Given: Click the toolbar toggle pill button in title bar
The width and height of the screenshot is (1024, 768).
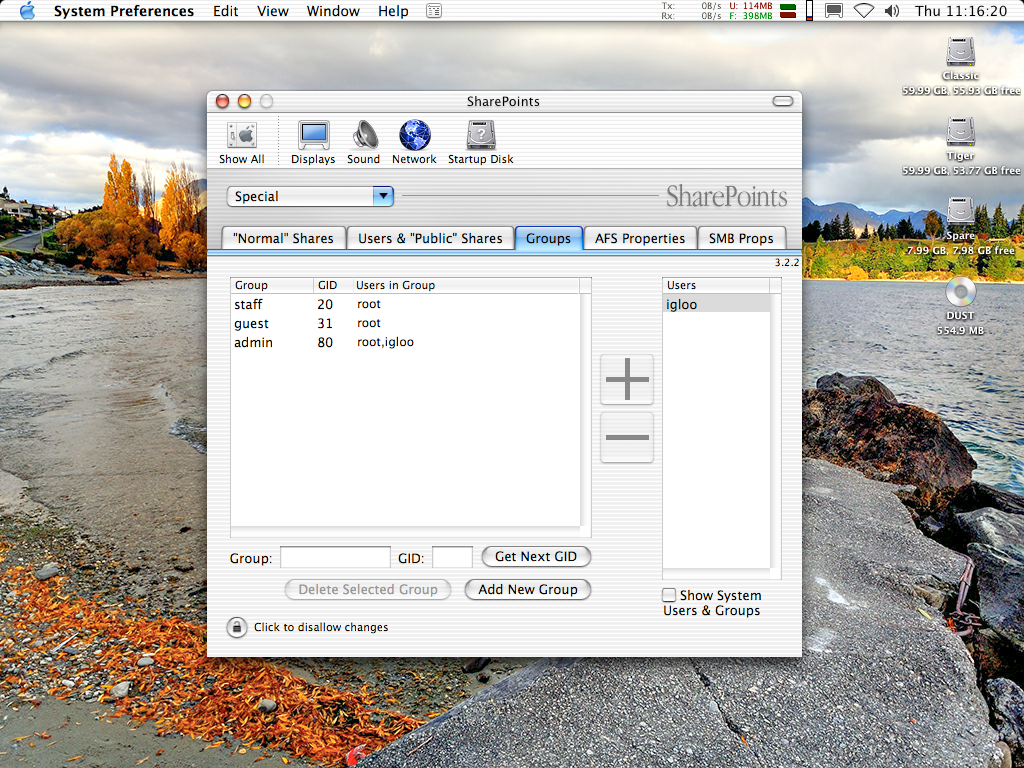Looking at the screenshot, I should click(x=782, y=101).
